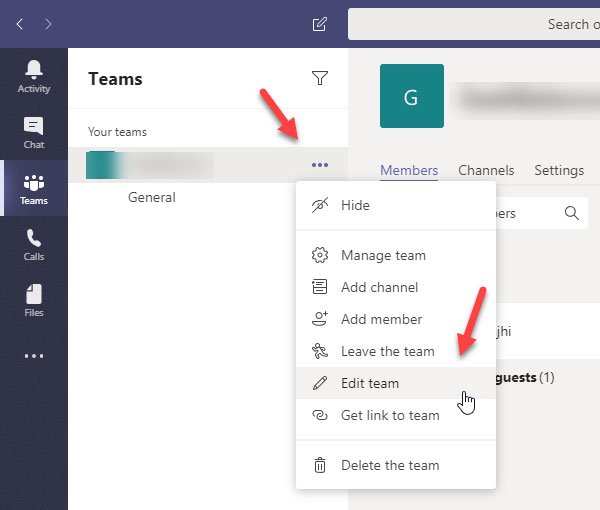The width and height of the screenshot is (600, 510).
Task: Go back using the left arrow
Action: [20, 24]
